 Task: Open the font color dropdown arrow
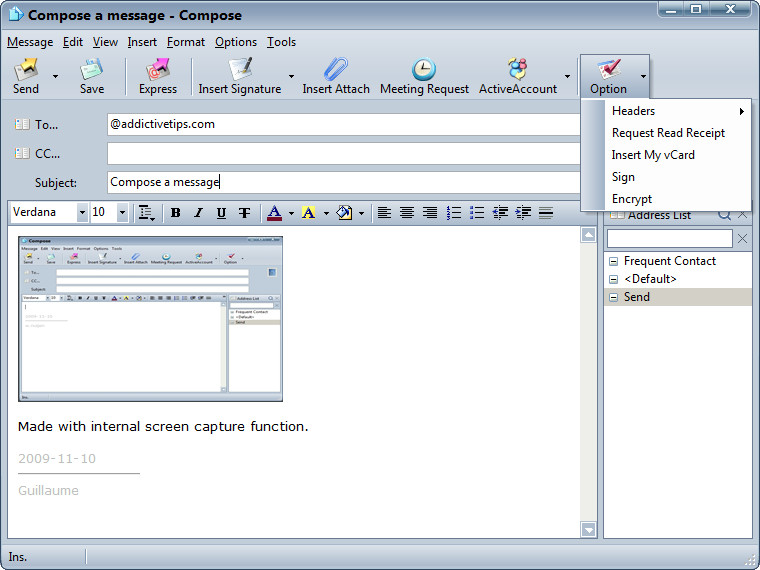(291, 213)
